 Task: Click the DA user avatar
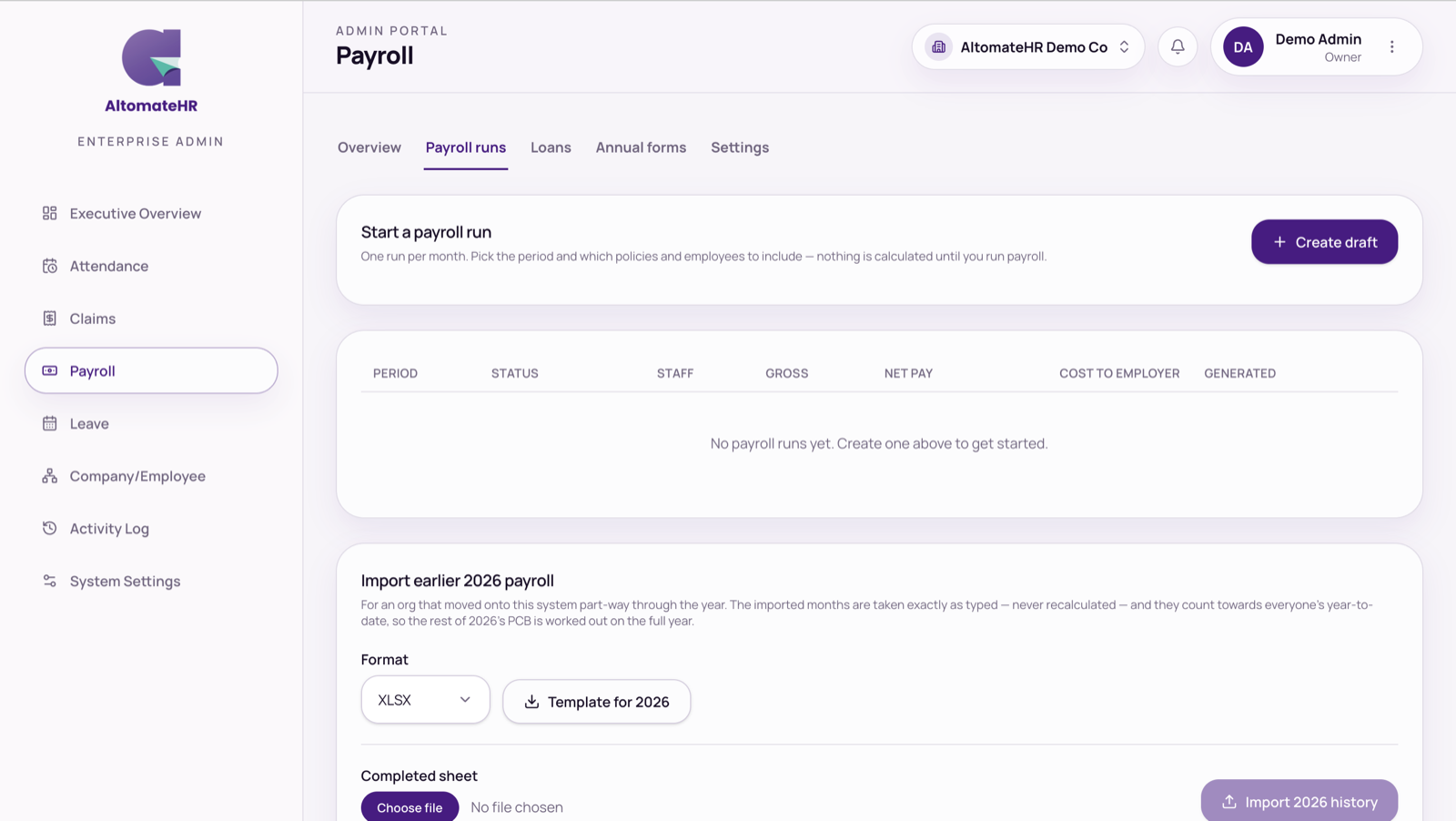(x=1243, y=46)
